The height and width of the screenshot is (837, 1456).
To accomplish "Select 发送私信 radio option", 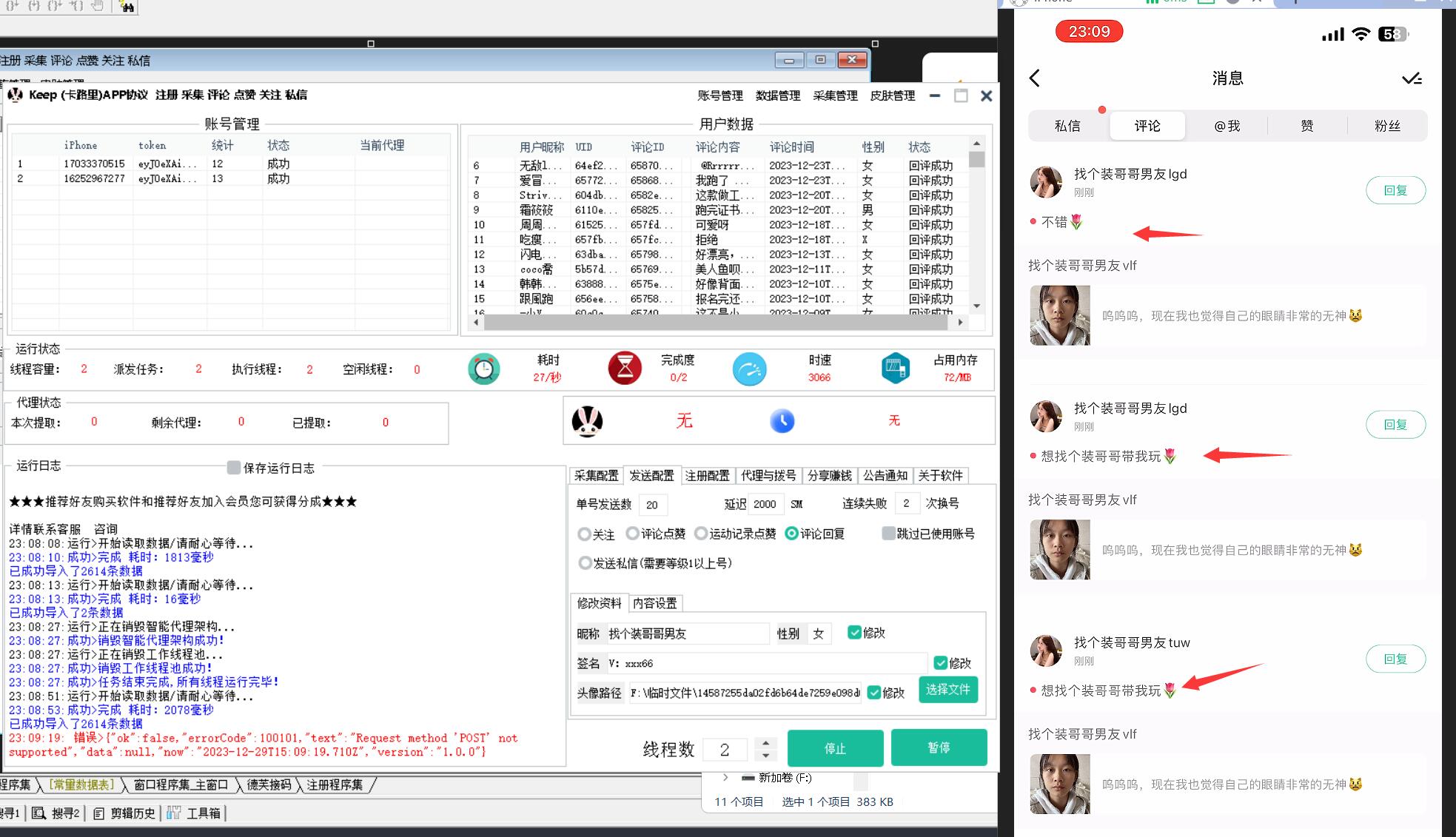I will pos(585,563).
